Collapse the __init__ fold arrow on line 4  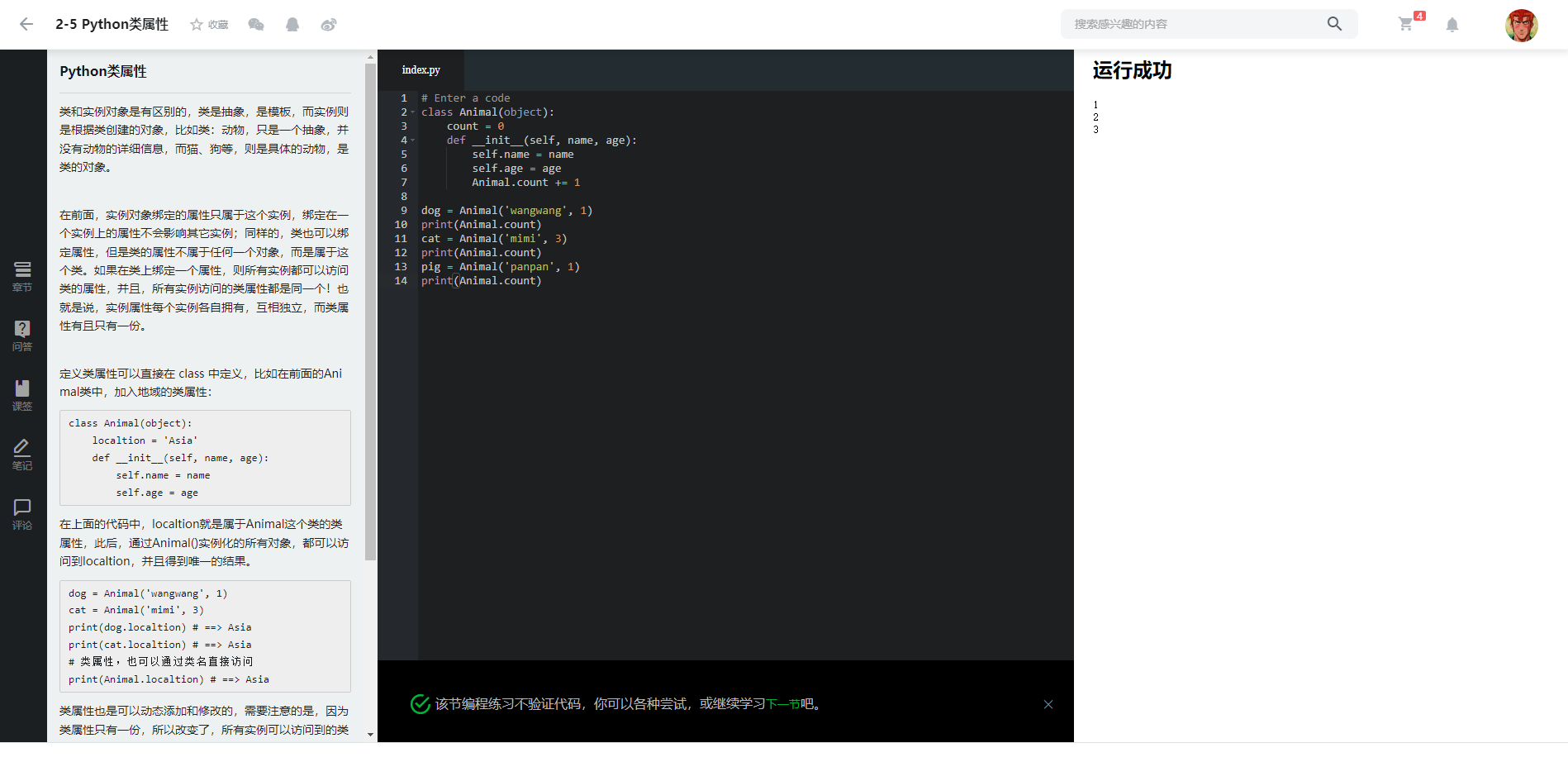coord(413,140)
